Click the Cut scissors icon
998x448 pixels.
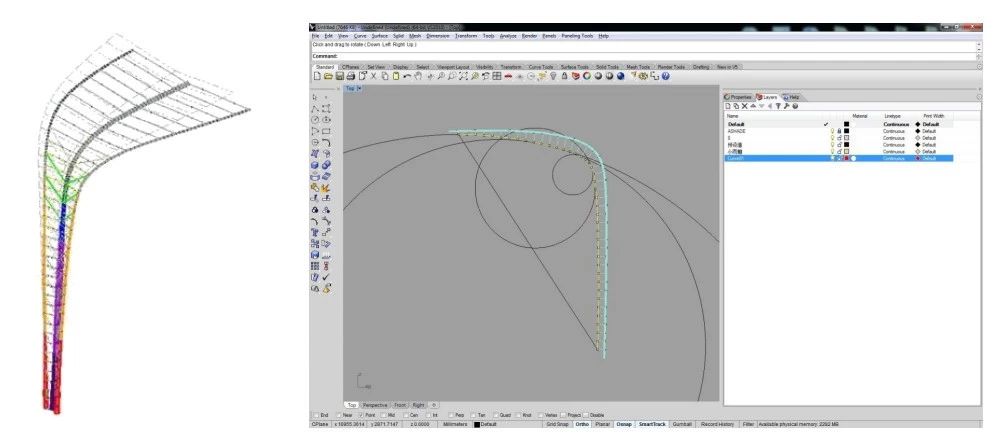click(x=373, y=76)
